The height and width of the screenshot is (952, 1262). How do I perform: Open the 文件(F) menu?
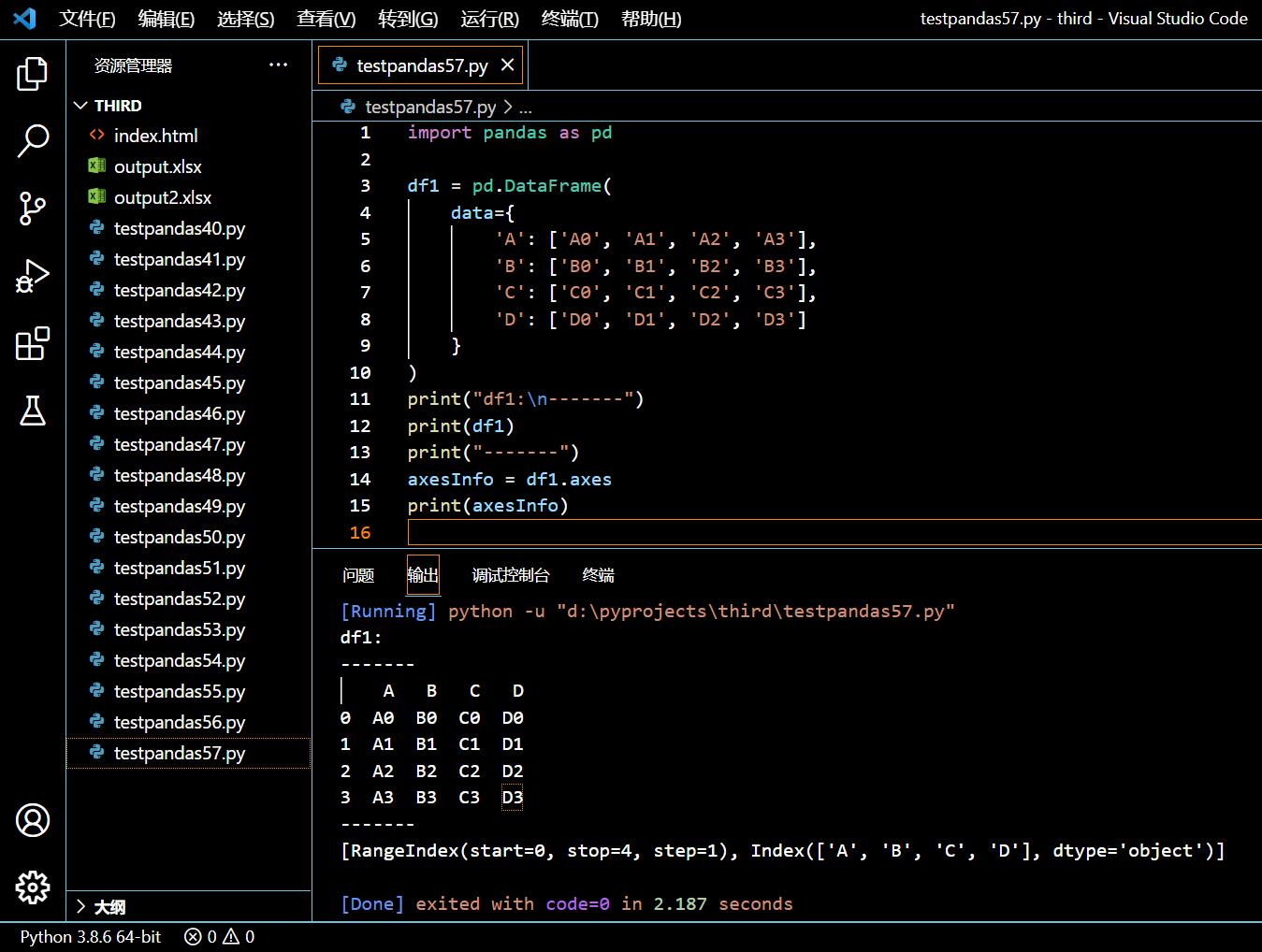[87, 19]
